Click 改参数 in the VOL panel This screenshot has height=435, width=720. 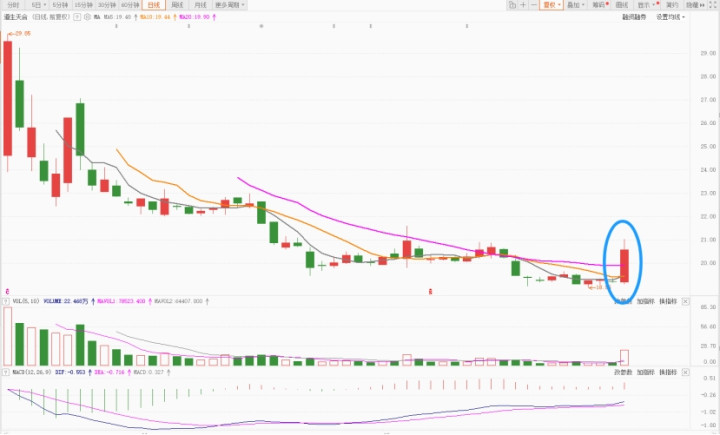click(x=623, y=302)
